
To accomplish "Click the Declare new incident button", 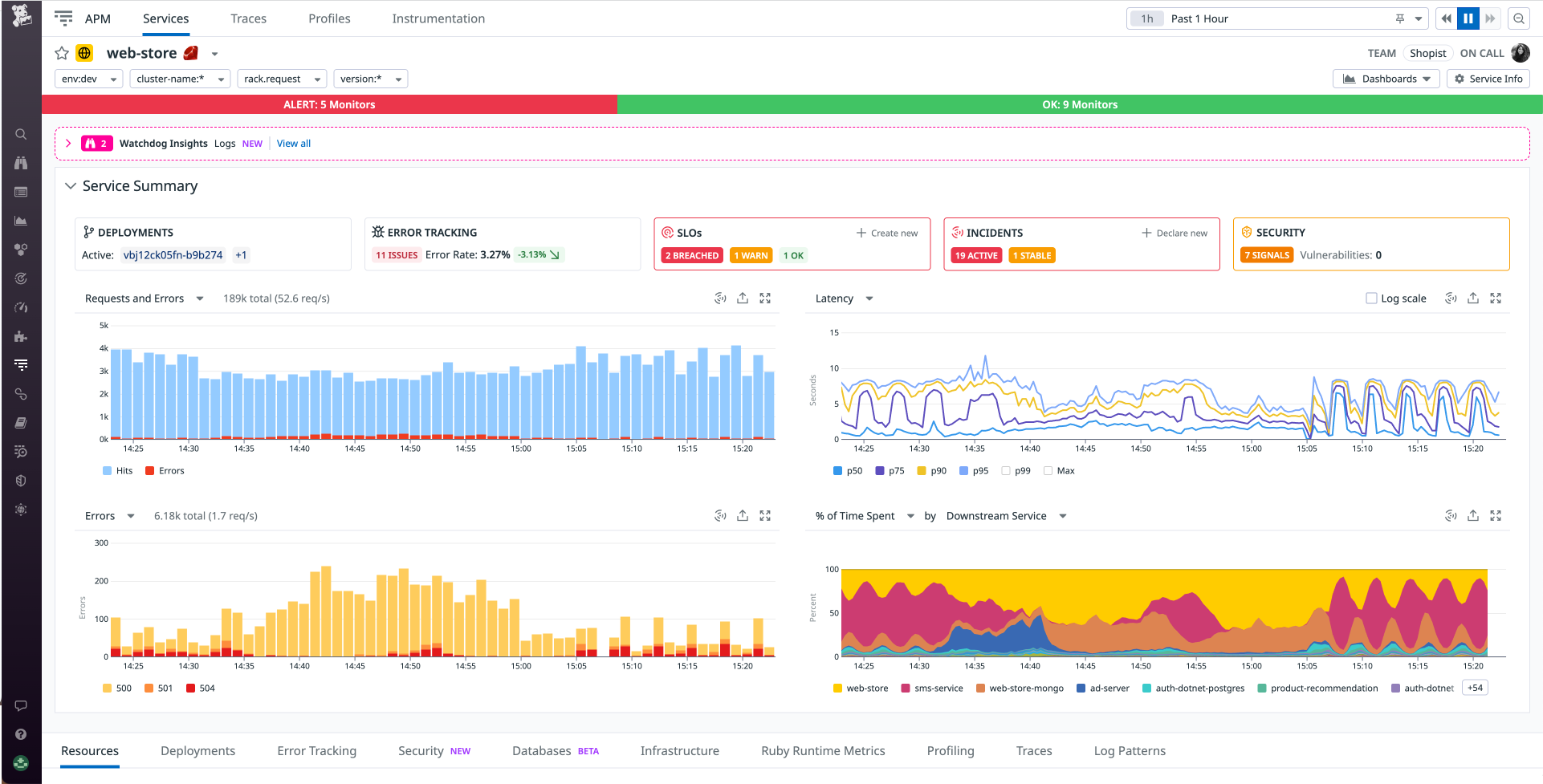I will 1175,233.
